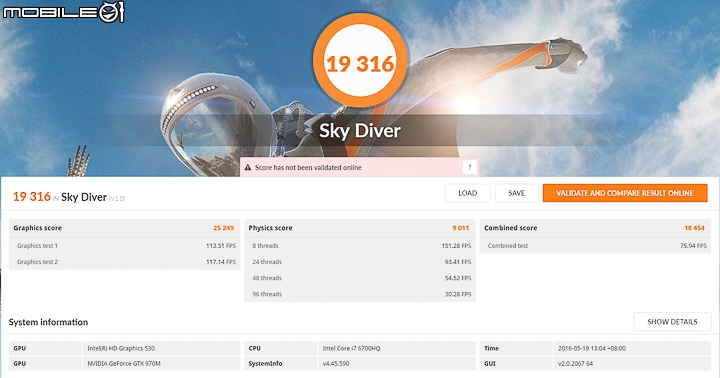Click the warning triangle icon
The image size is (720, 378).
pos(248,168)
